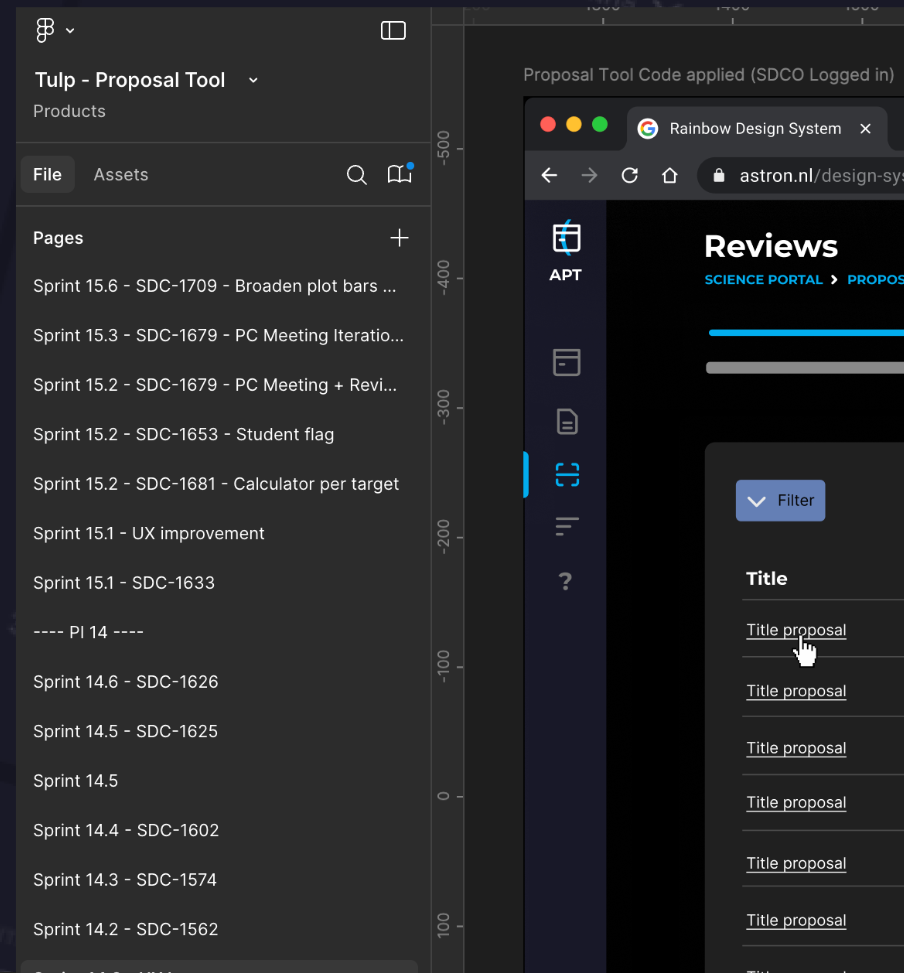The image size is (904, 973).
Task: Click the help question mark icon in APT sidebar
Action: [x=566, y=581]
